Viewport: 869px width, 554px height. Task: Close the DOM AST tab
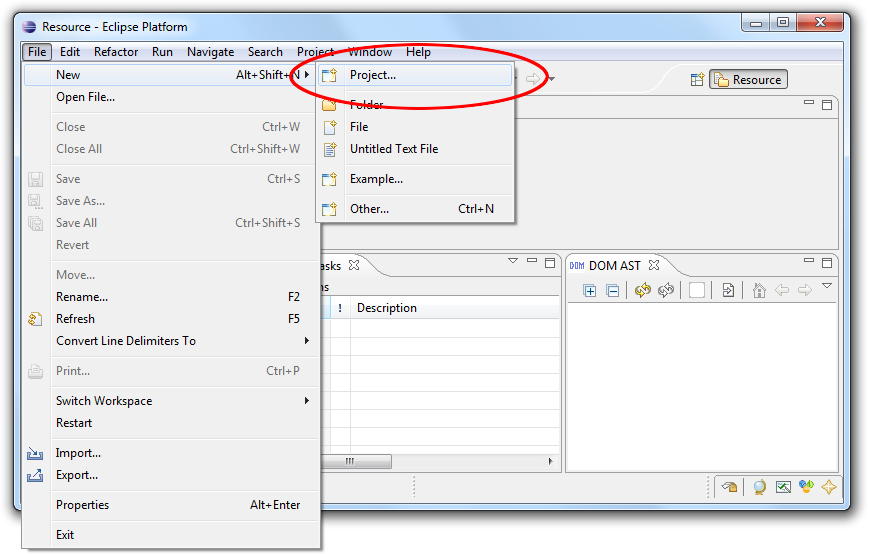point(654,265)
